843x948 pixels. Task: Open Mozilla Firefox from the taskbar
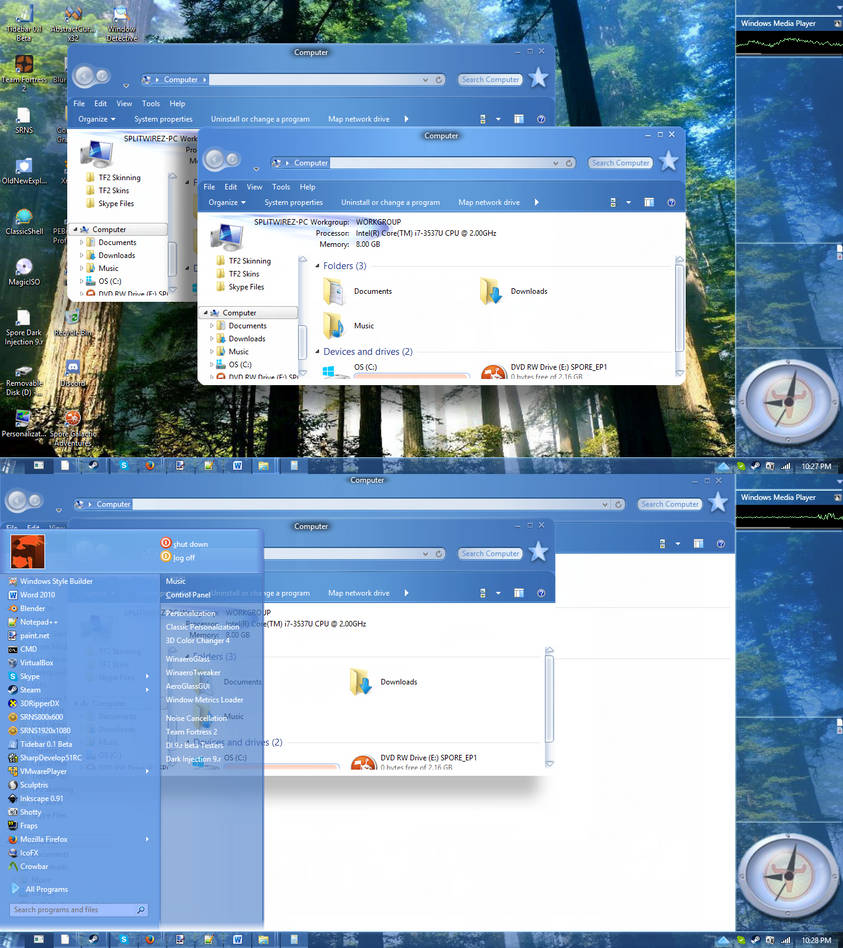(150, 940)
